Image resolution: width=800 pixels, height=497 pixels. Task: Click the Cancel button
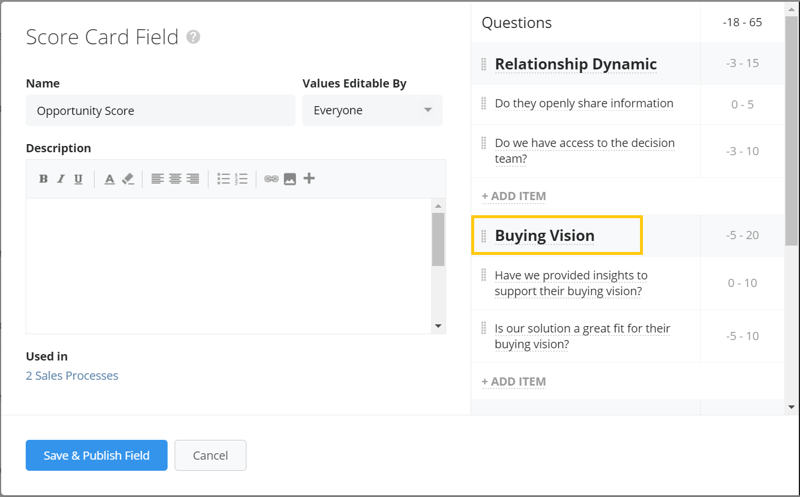point(210,455)
